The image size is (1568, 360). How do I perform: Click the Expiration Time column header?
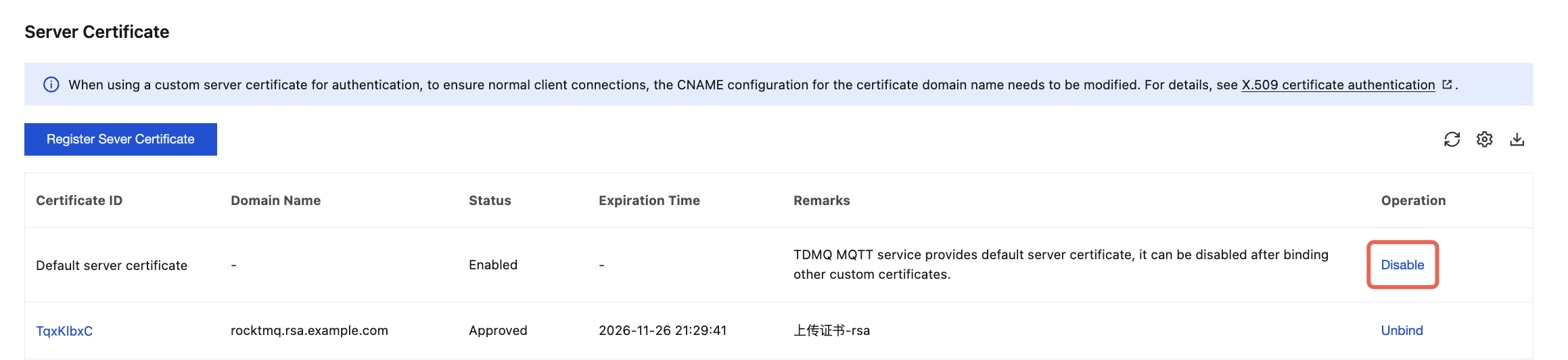[x=649, y=200]
